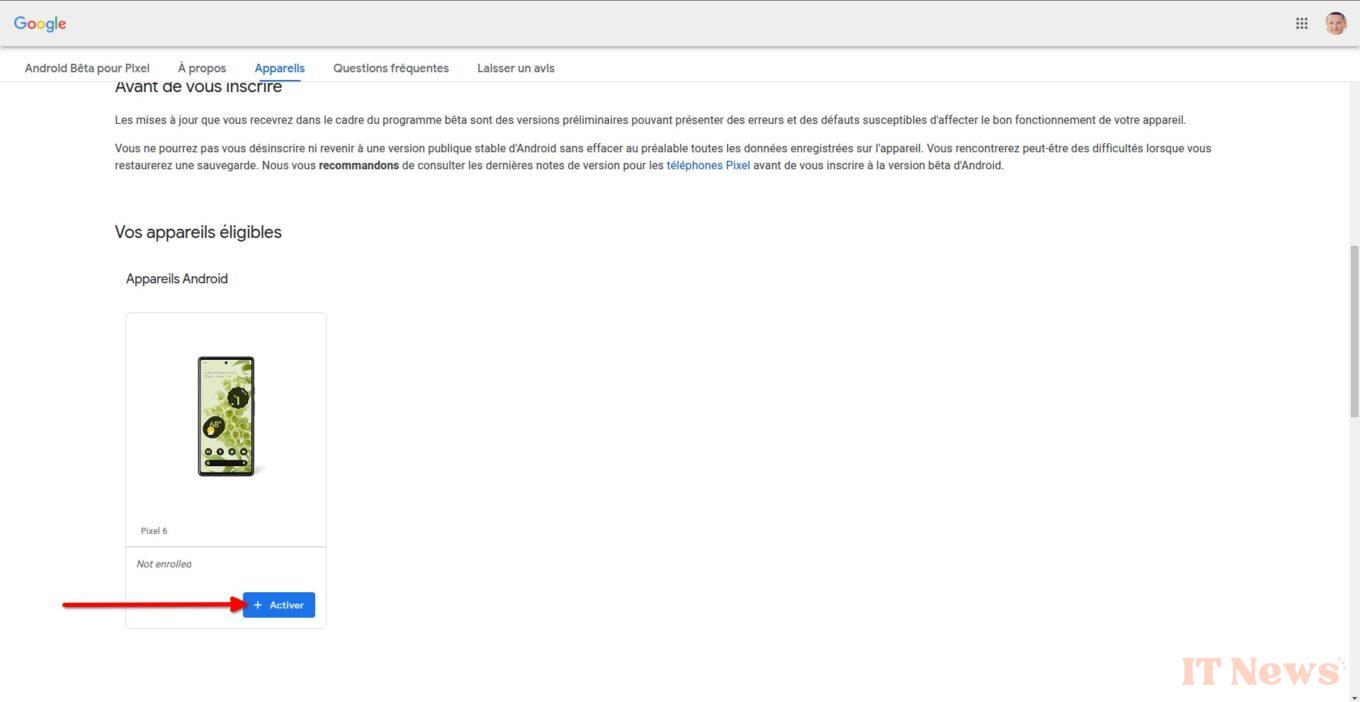The height and width of the screenshot is (702, 1360).
Task: Click the IT News watermark logo
Action: pyautogui.click(x=1262, y=671)
